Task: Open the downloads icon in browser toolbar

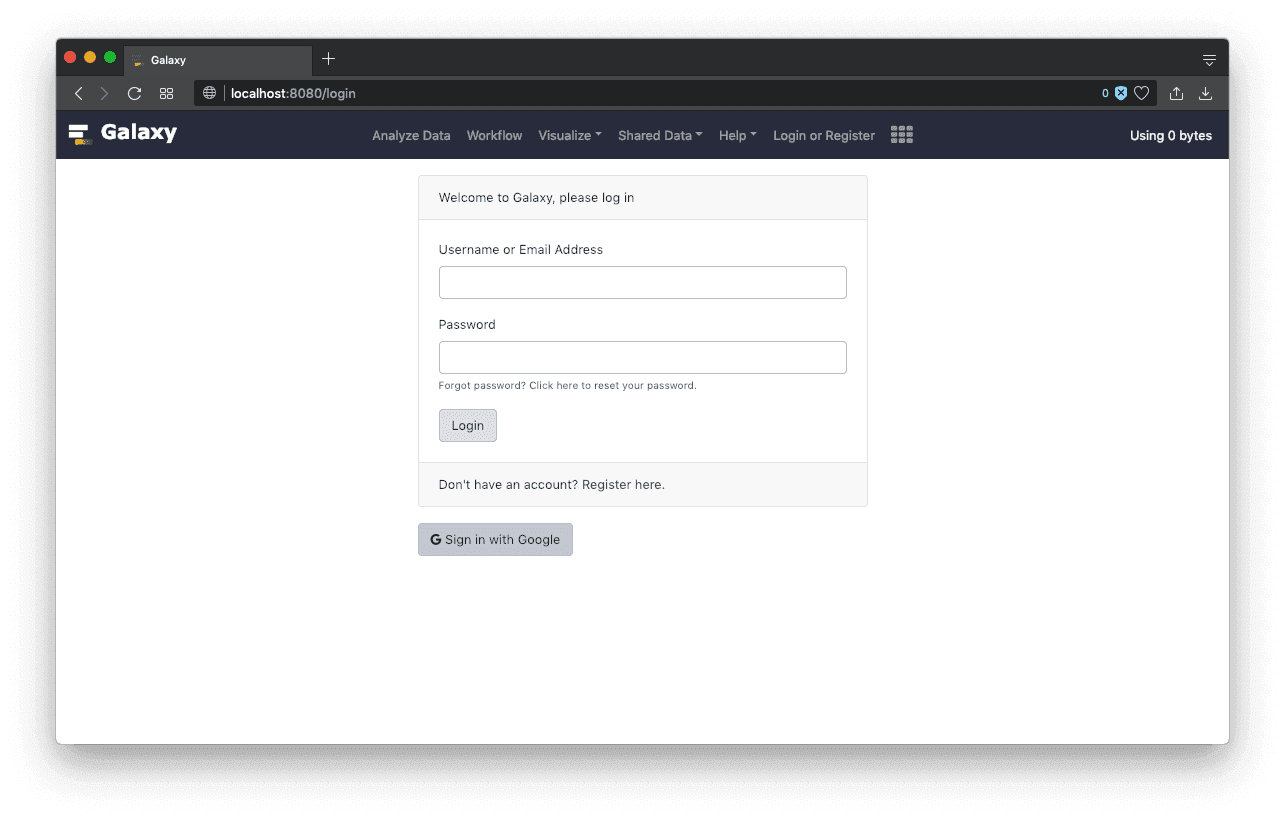Action: point(1205,93)
